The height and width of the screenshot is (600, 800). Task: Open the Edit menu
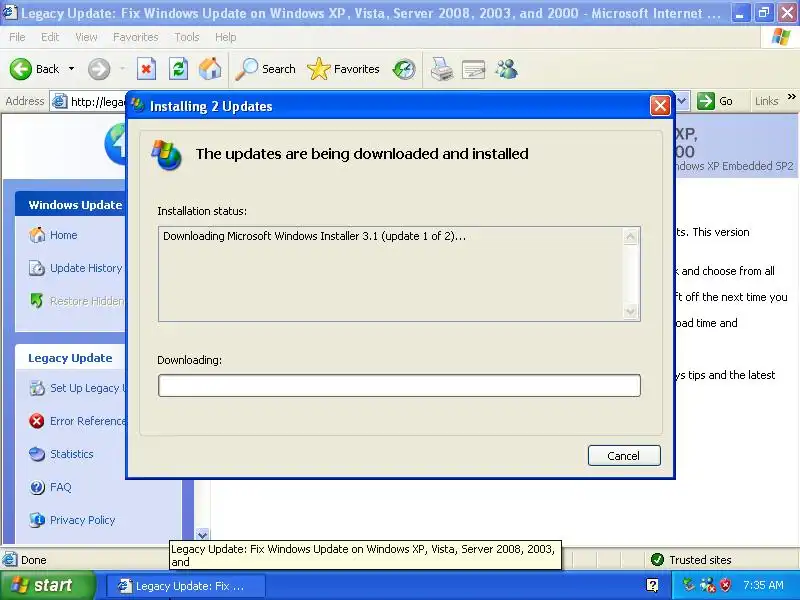pos(50,37)
